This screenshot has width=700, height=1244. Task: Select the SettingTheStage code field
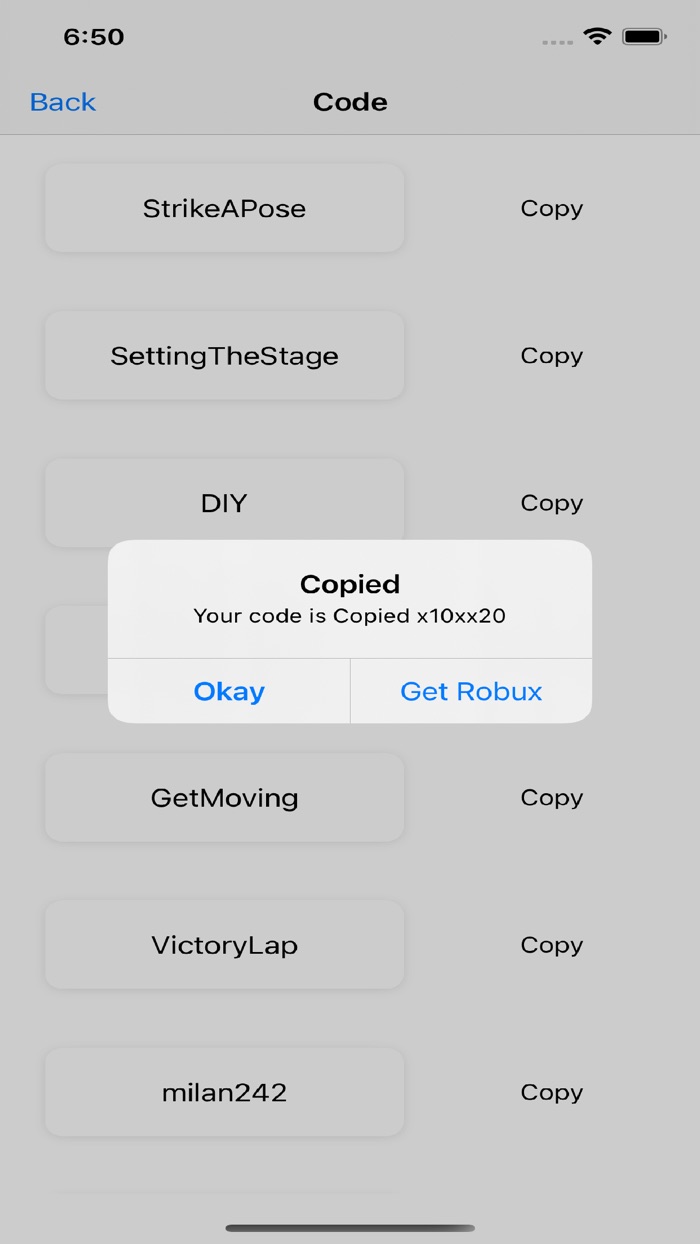click(224, 355)
